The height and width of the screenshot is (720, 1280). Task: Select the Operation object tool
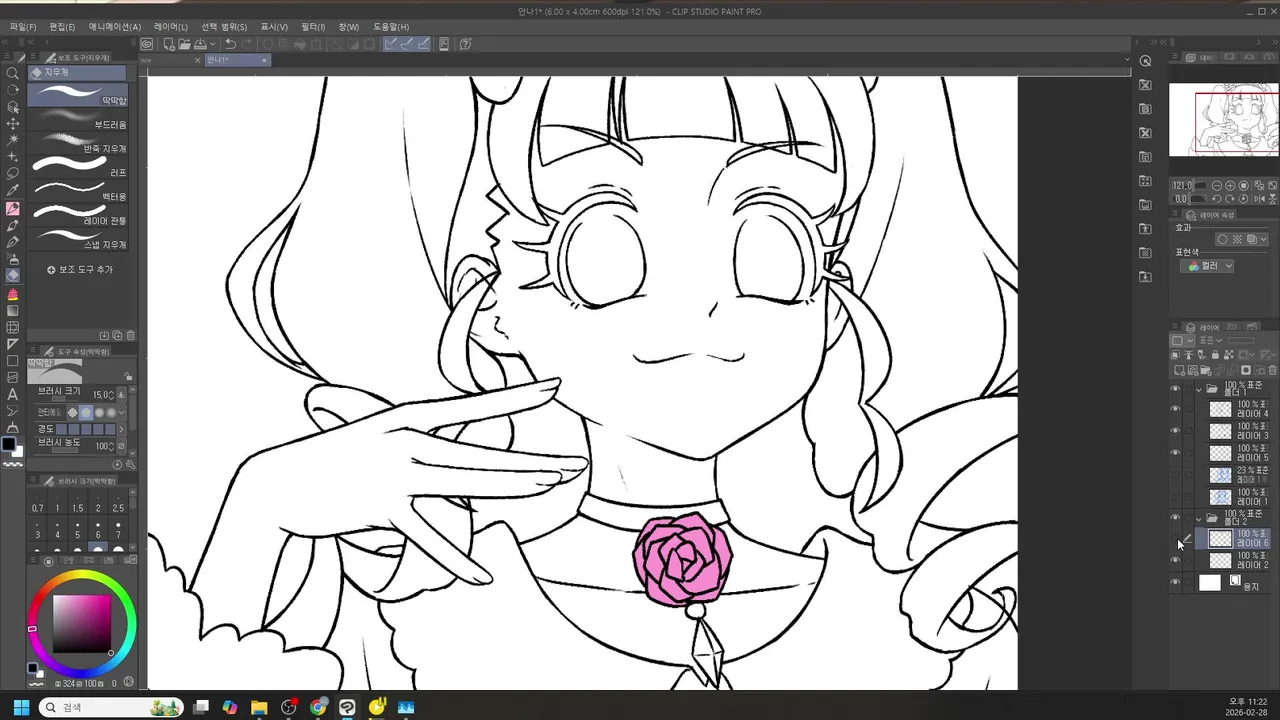tap(13, 107)
